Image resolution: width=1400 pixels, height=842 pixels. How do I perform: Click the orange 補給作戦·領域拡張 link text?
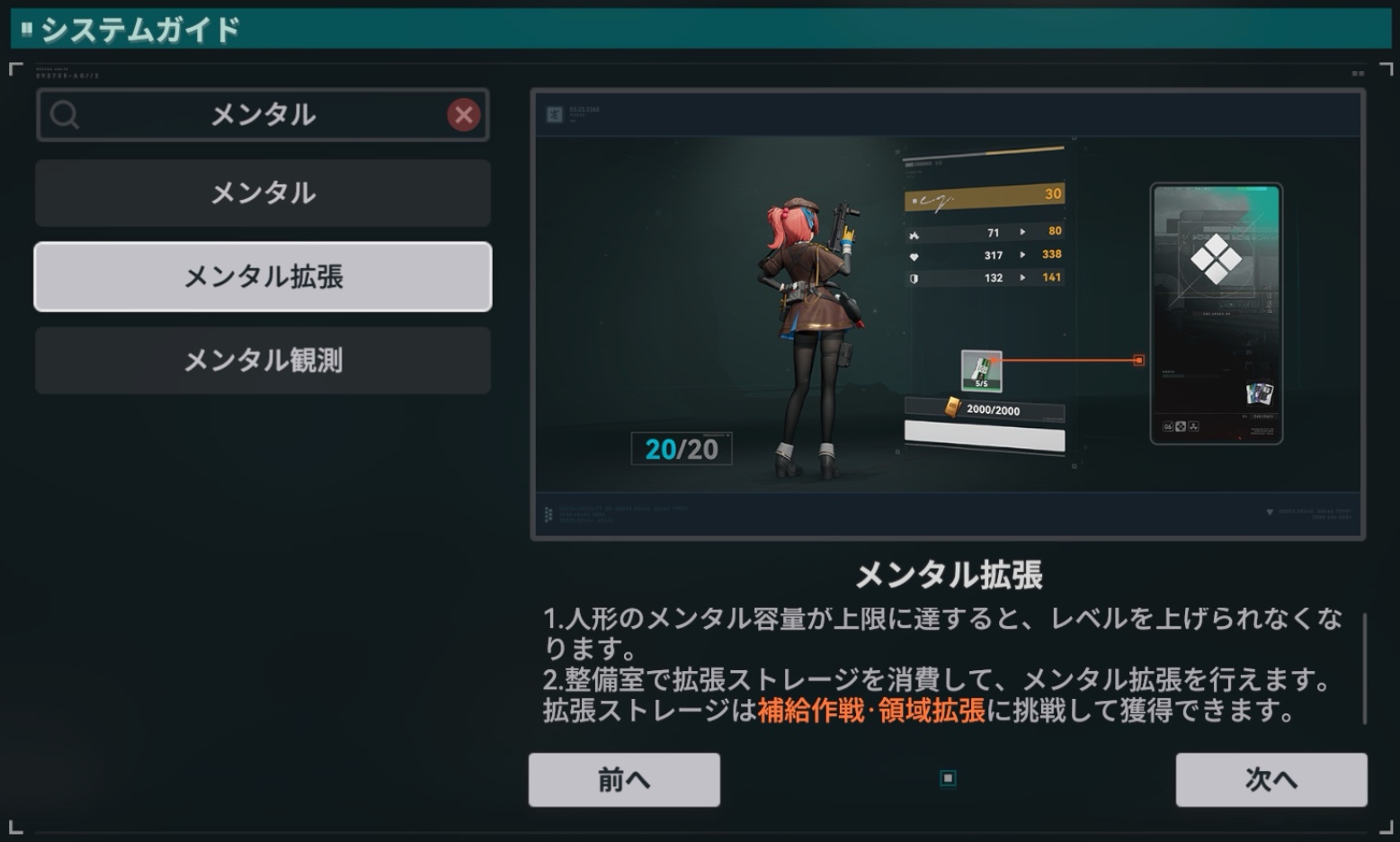click(x=871, y=711)
